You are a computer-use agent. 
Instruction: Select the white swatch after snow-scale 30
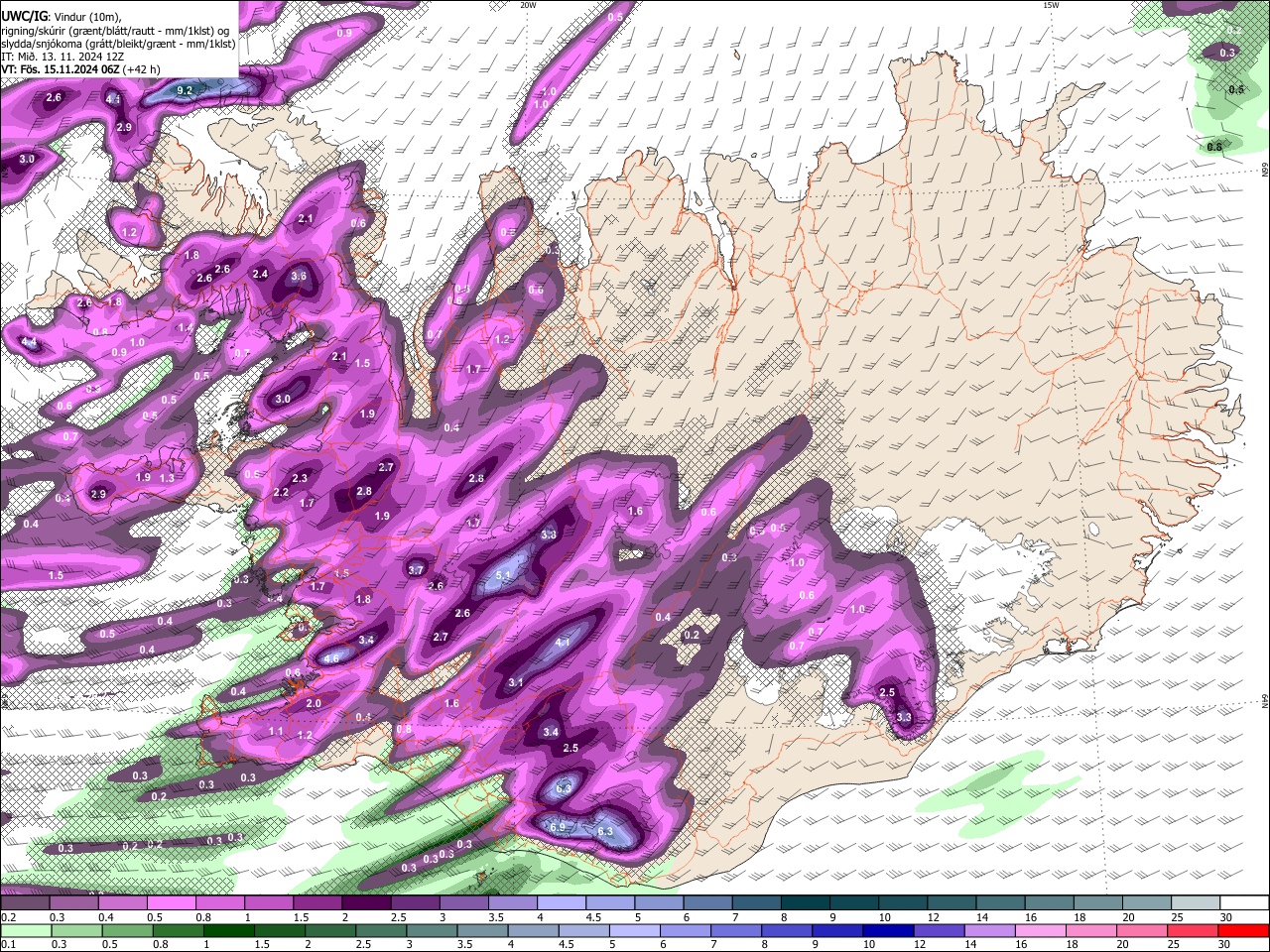pyautogui.click(x=1244, y=903)
